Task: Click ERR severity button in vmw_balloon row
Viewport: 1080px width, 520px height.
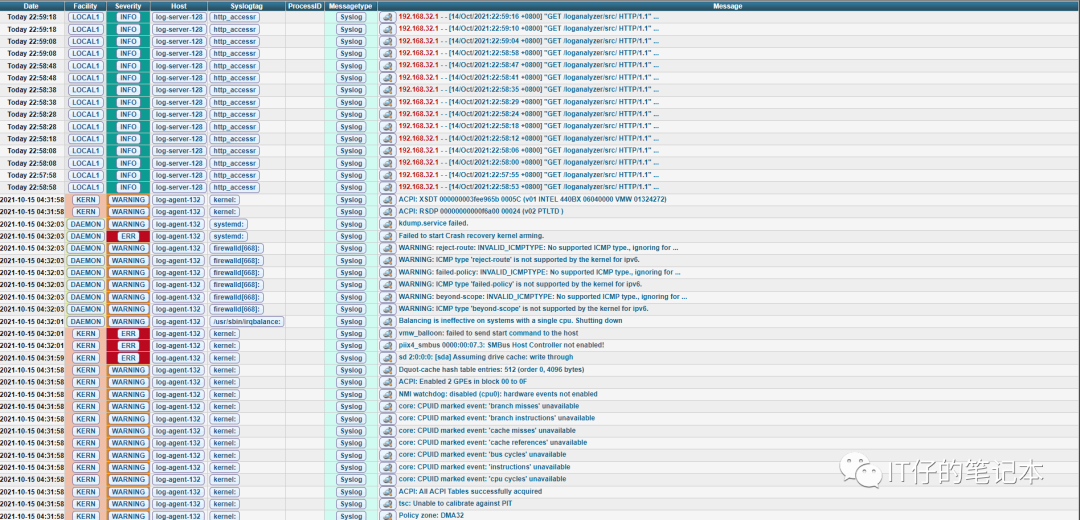Action: pos(128,334)
